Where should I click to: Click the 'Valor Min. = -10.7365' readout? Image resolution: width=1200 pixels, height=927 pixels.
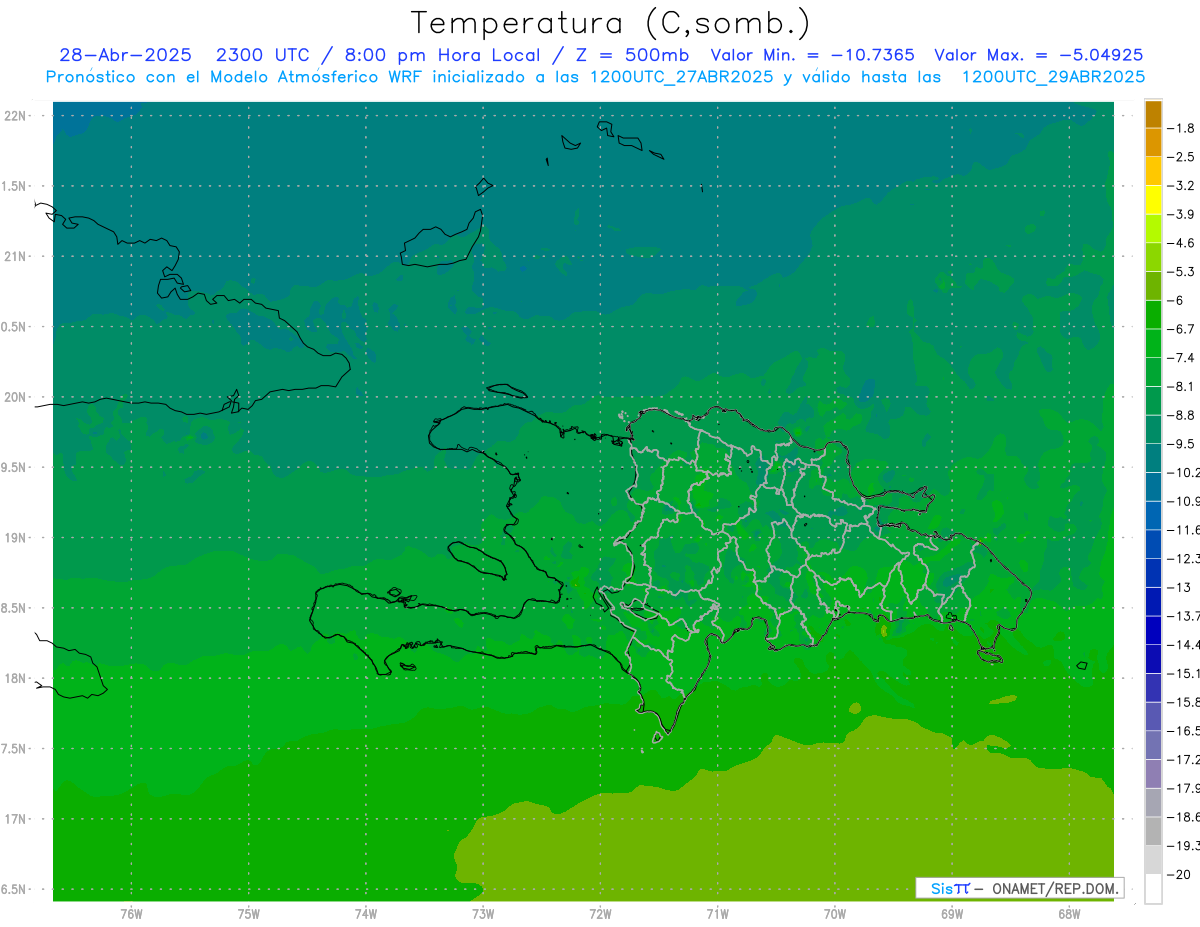812,55
